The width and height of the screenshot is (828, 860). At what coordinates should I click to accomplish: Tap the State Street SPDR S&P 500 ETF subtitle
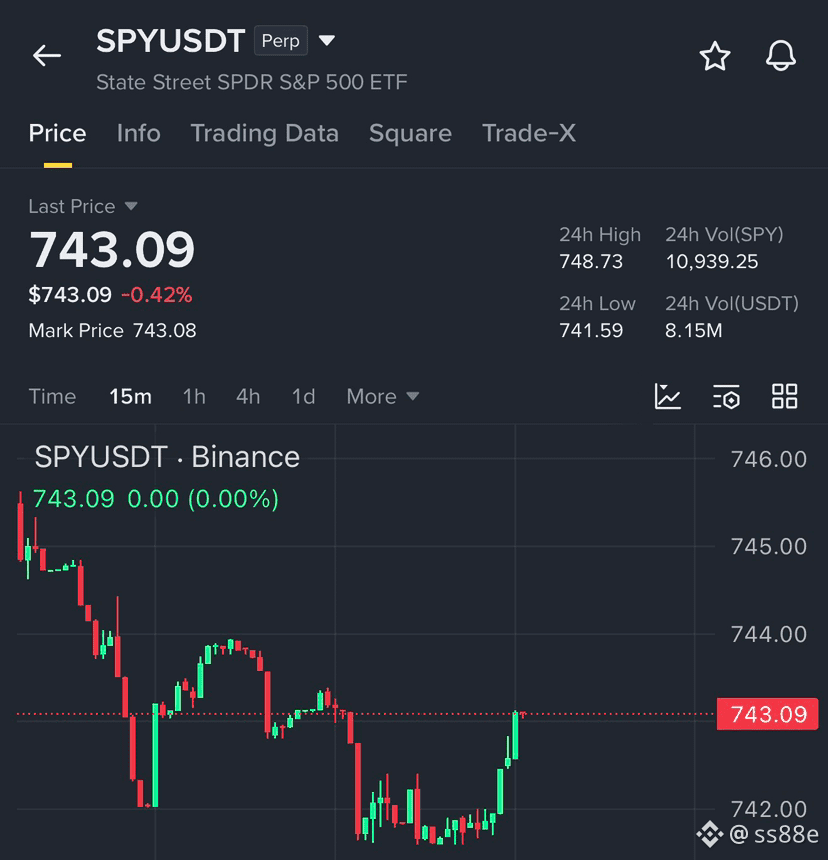[x=252, y=82]
